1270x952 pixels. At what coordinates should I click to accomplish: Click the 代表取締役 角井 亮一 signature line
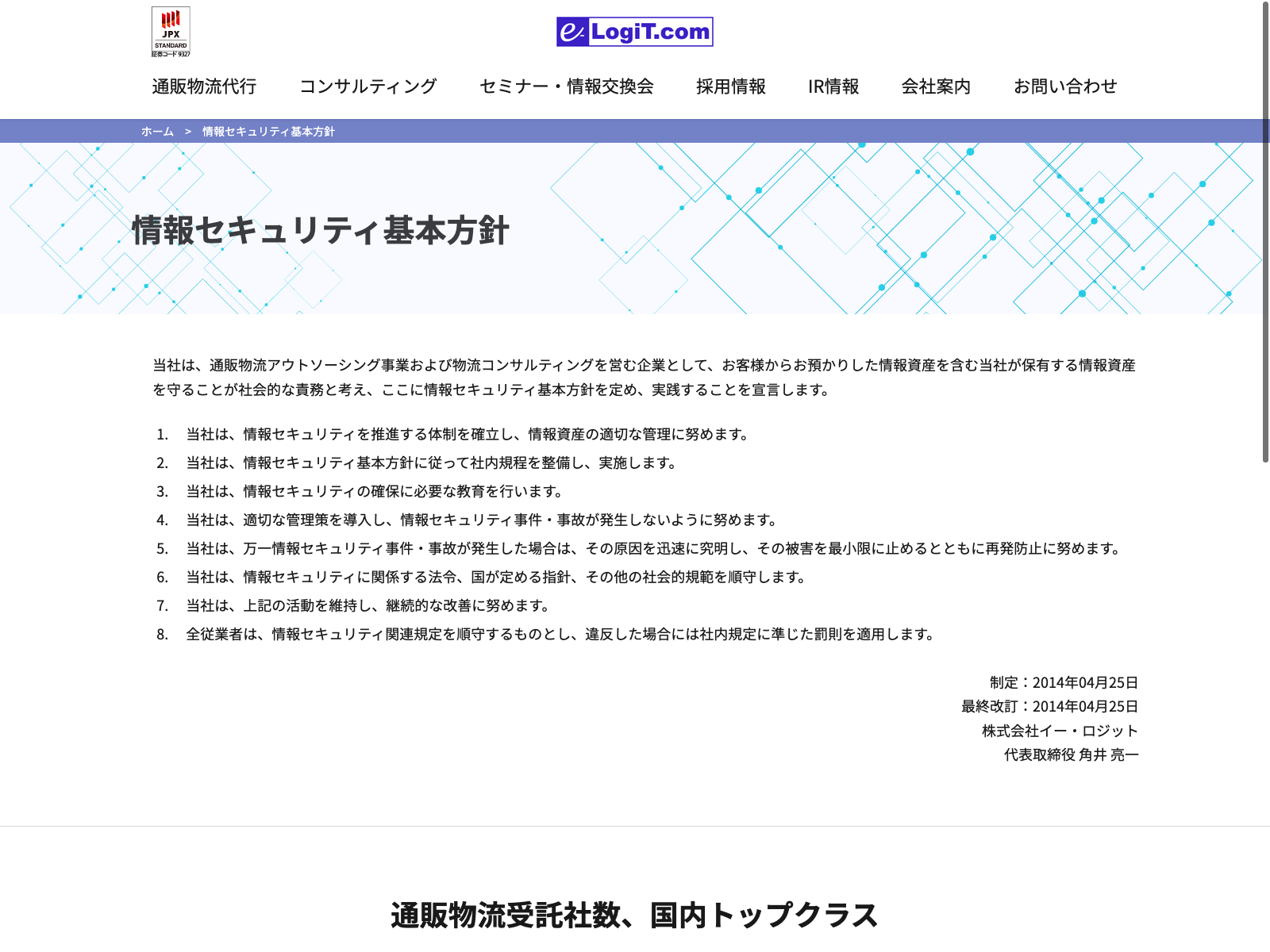click(1071, 755)
